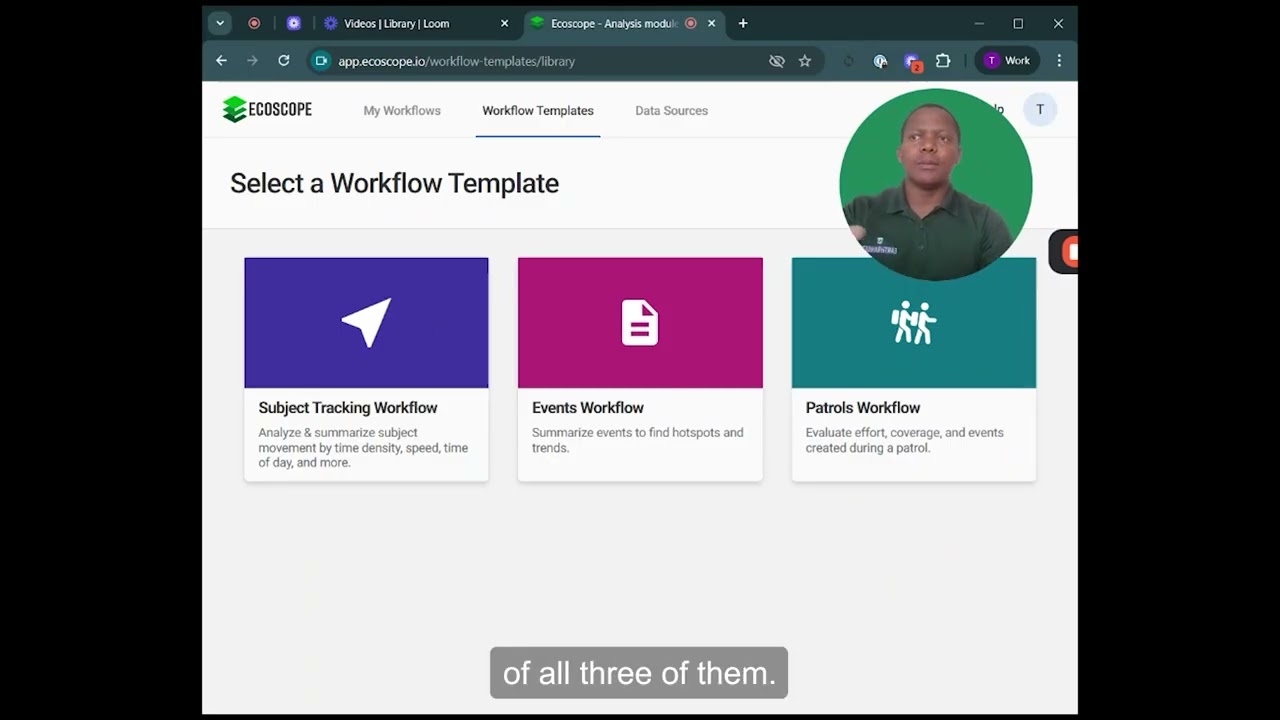Click the Ecoscope logo
The image size is (1280, 720).
coord(267,110)
